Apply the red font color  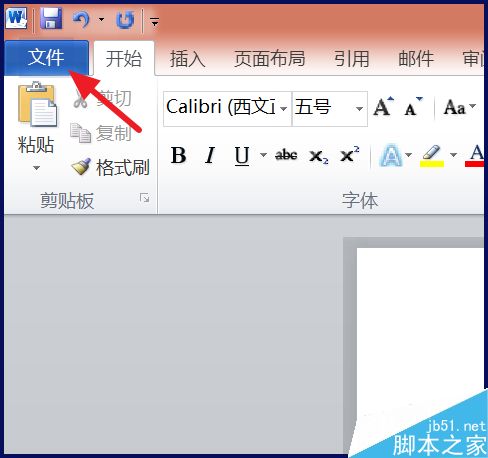475,156
